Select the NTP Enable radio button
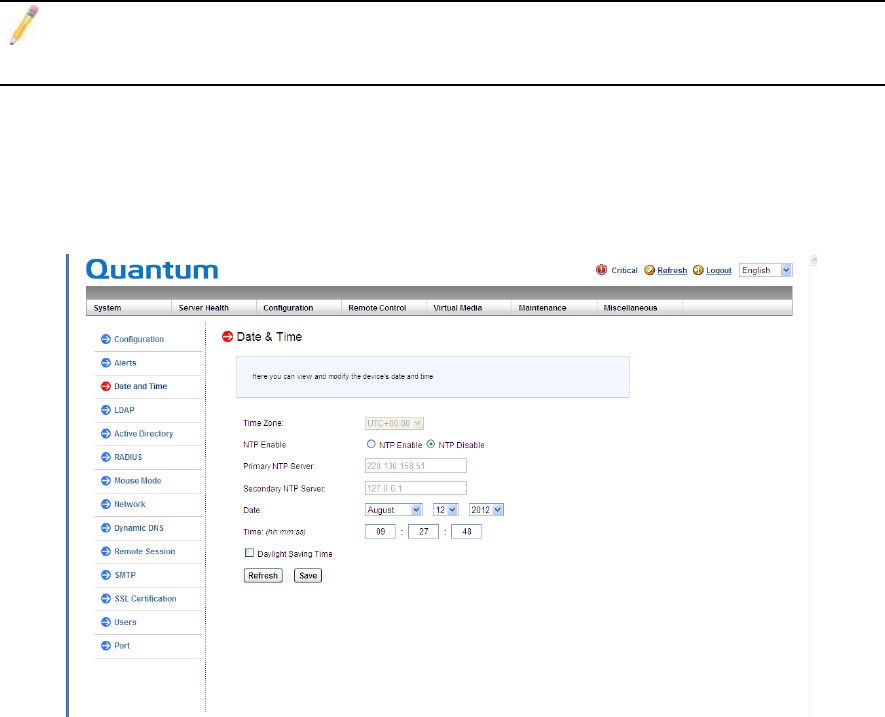Viewport: 885px width, 717px height. [371, 444]
